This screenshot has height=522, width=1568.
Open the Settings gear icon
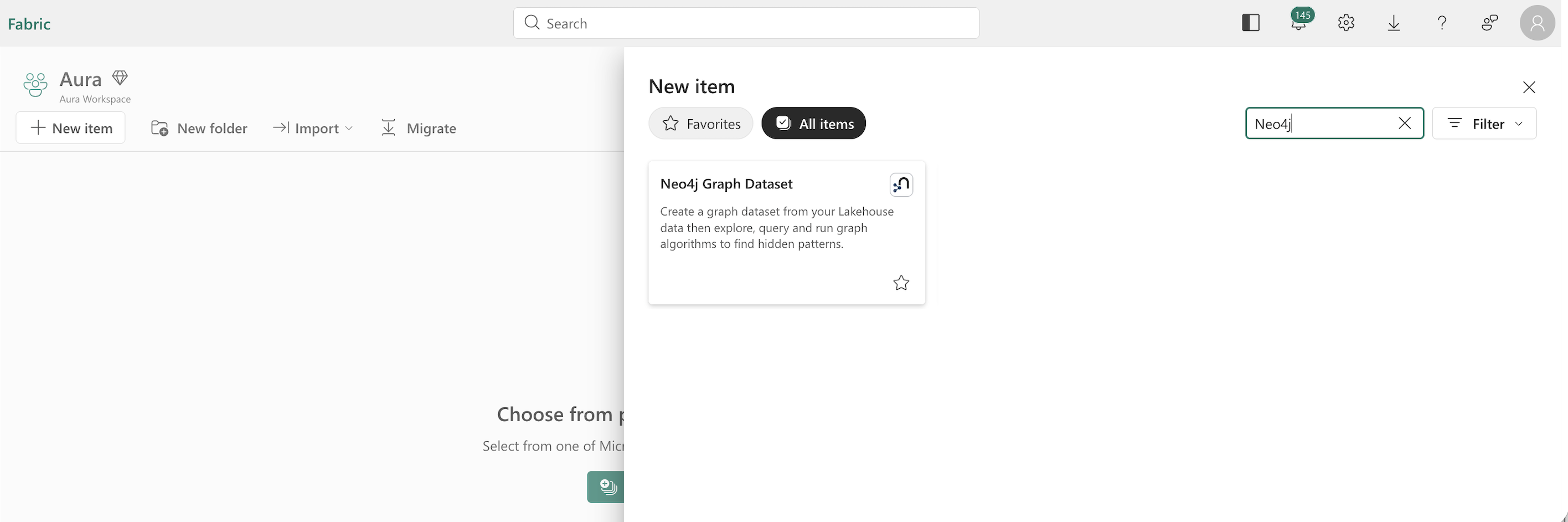[1346, 23]
